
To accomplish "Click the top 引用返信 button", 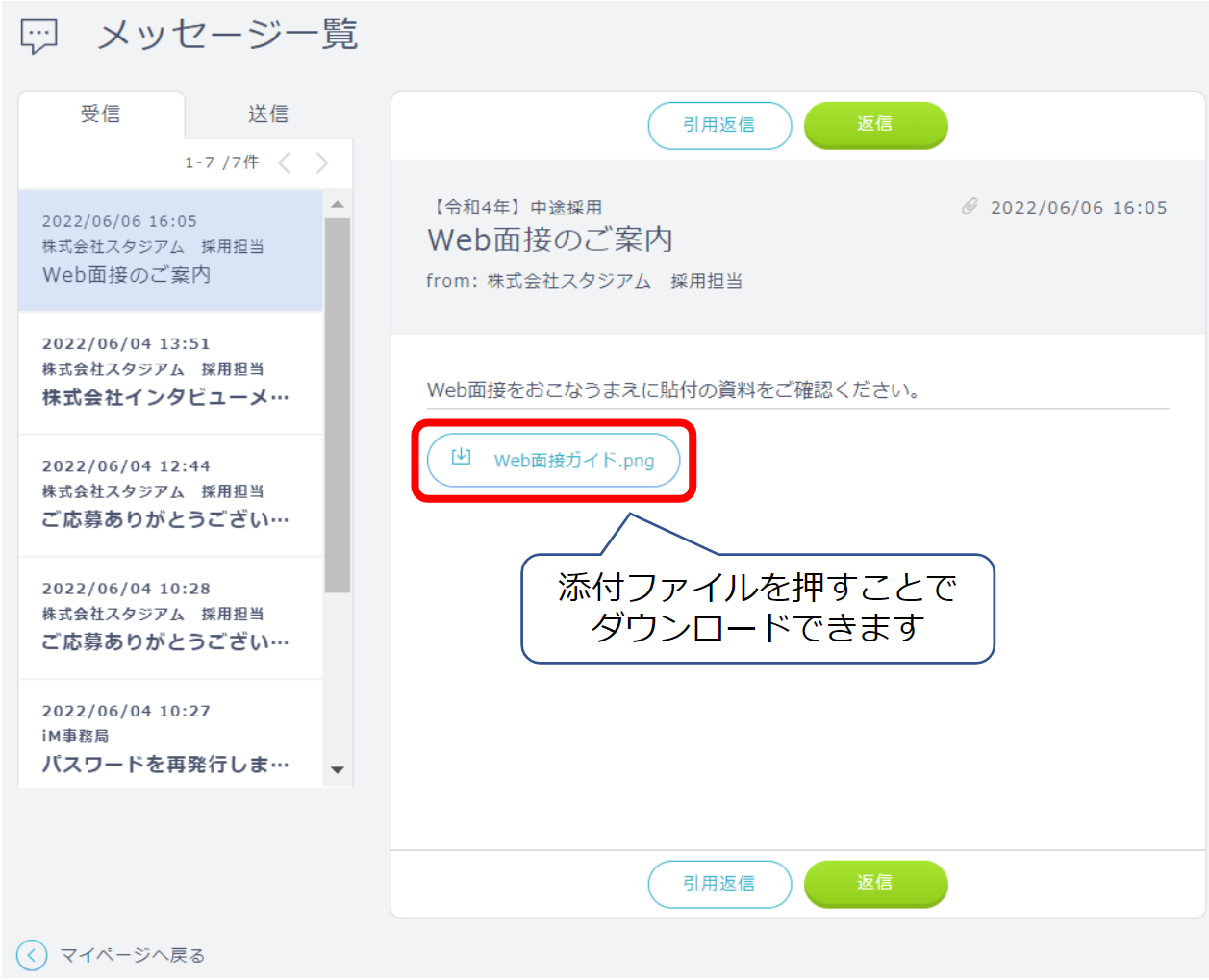I will tap(719, 126).
